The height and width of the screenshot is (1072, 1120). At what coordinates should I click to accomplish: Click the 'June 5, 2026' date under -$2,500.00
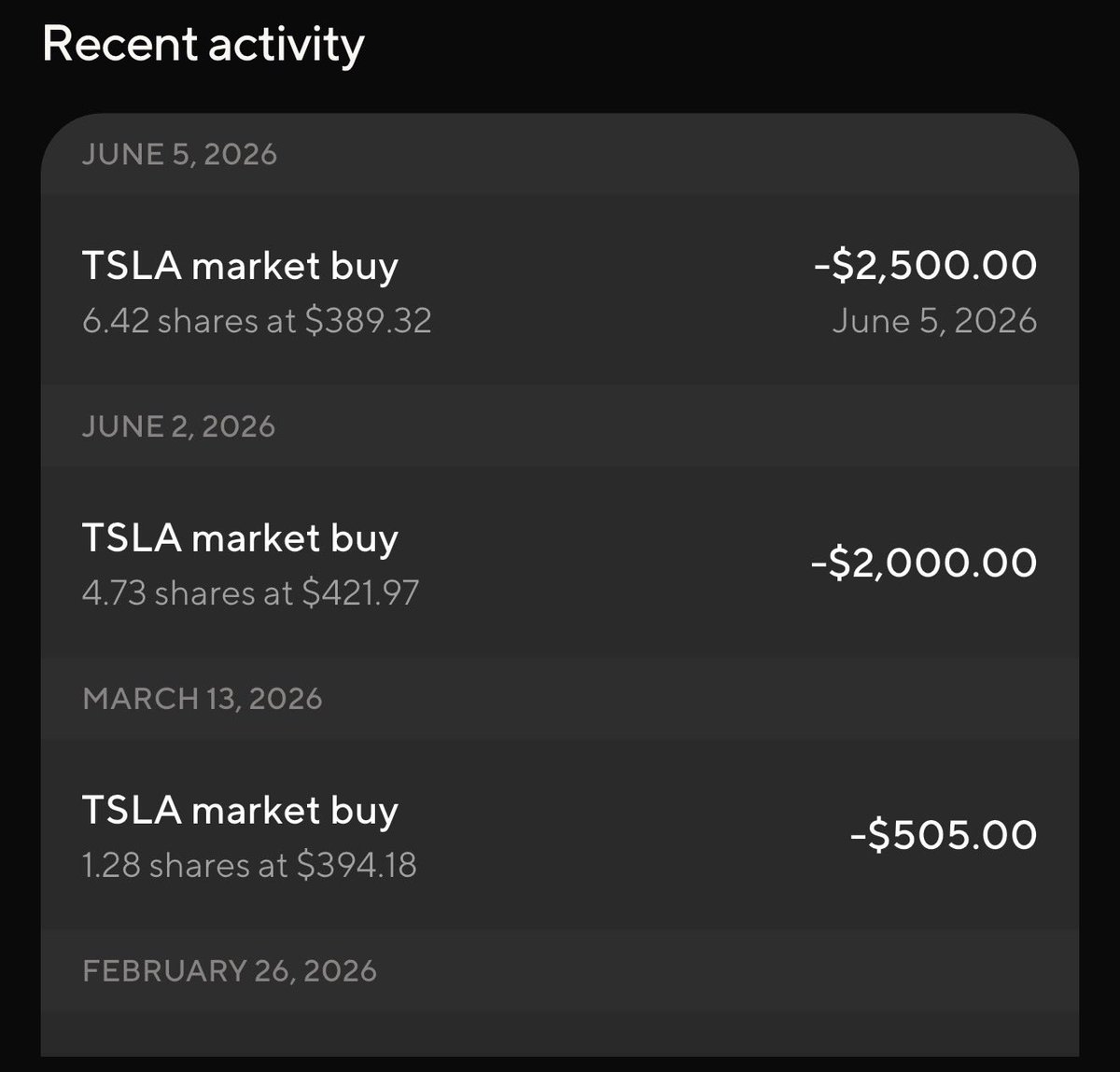click(x=934, y=321)
